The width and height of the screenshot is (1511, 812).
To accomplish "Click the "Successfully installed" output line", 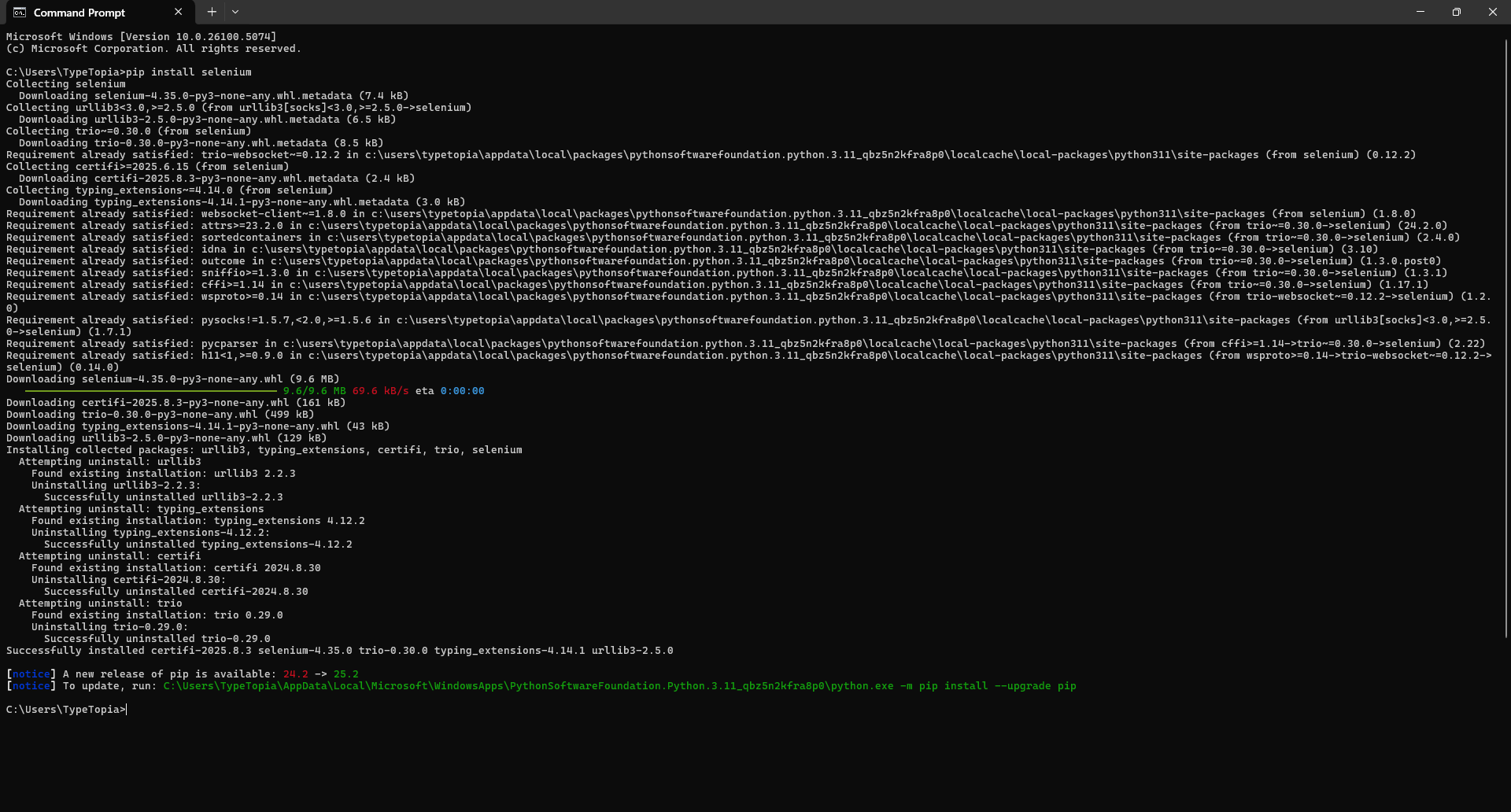I will 339,651.
